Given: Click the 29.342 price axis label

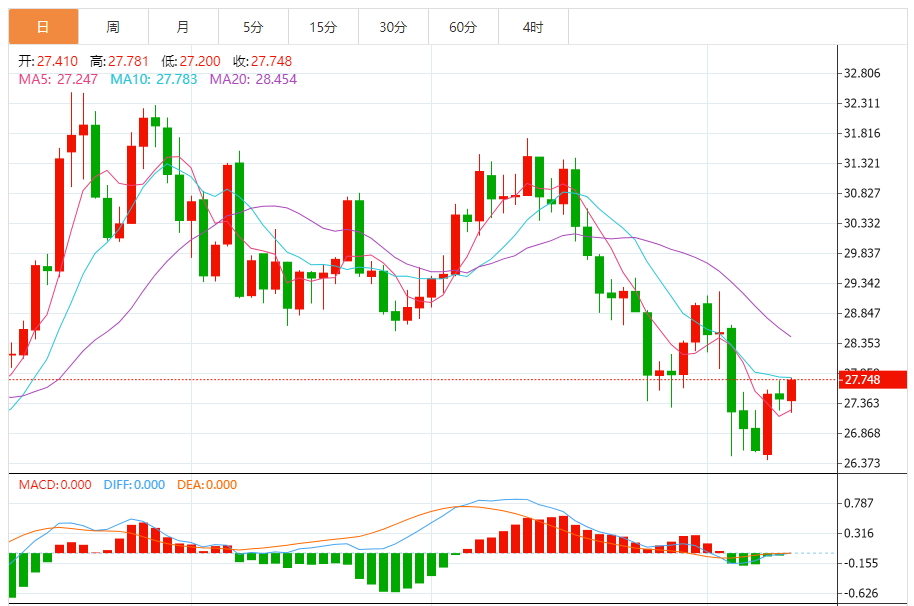Looking at the screenshot, I should point(862,283).
